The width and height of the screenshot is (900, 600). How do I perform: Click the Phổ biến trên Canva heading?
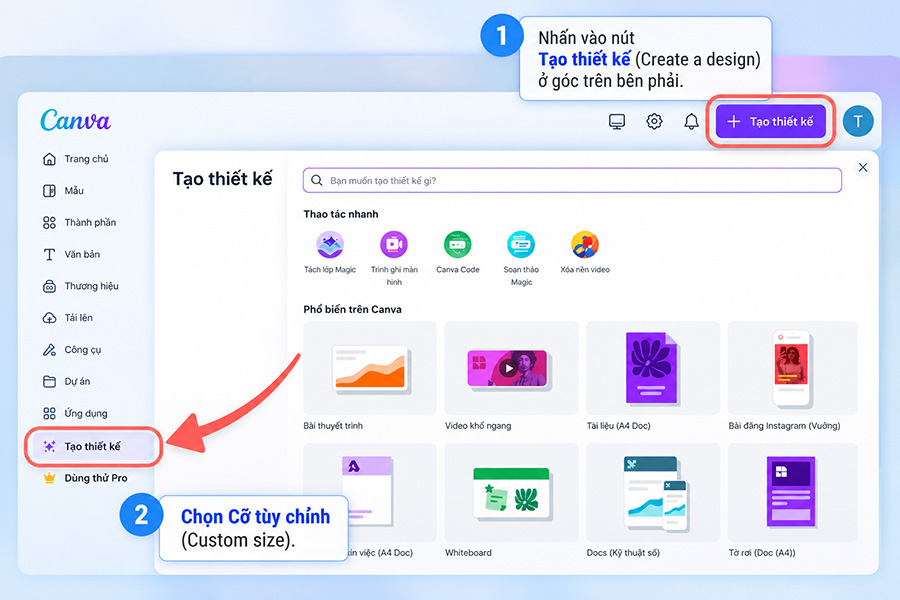(x=352, y=309)
